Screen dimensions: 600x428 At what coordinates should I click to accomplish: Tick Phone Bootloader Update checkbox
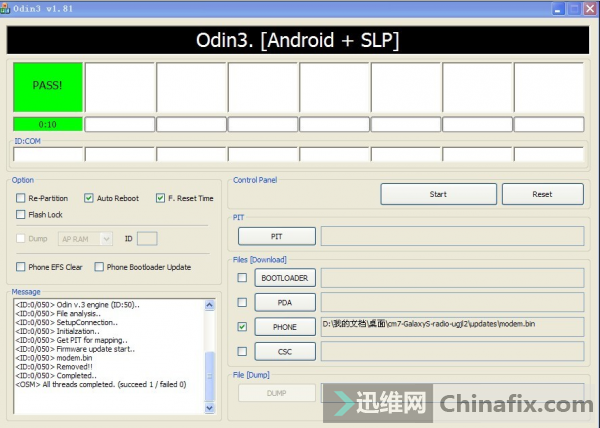pyautogui.click(x=99, y=267)
